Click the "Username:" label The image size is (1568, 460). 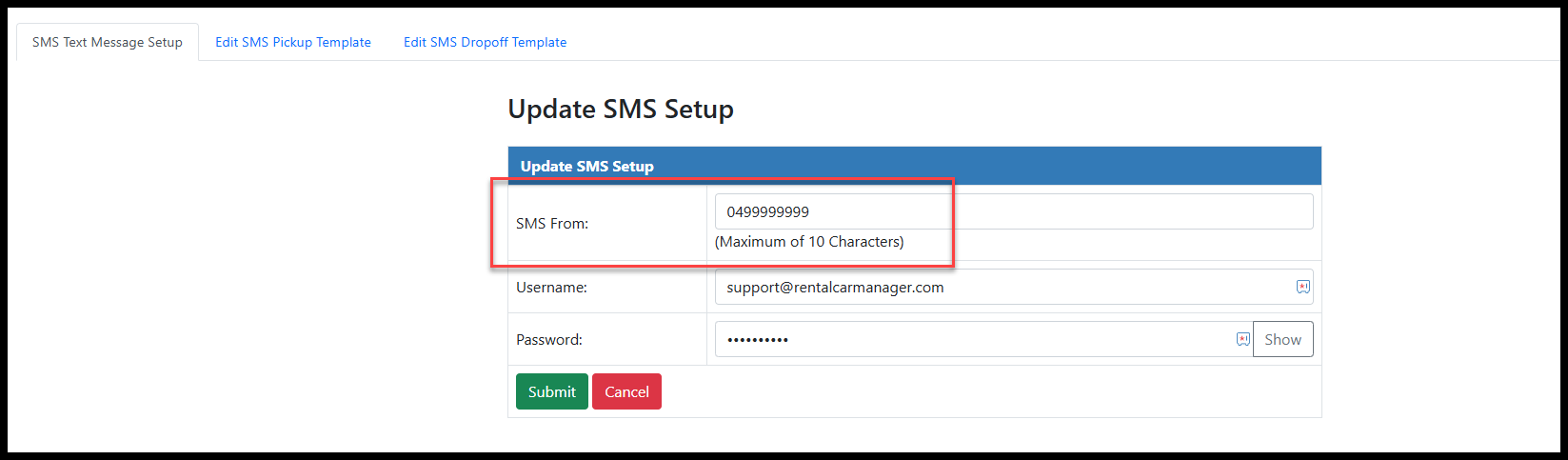point(551,287)
